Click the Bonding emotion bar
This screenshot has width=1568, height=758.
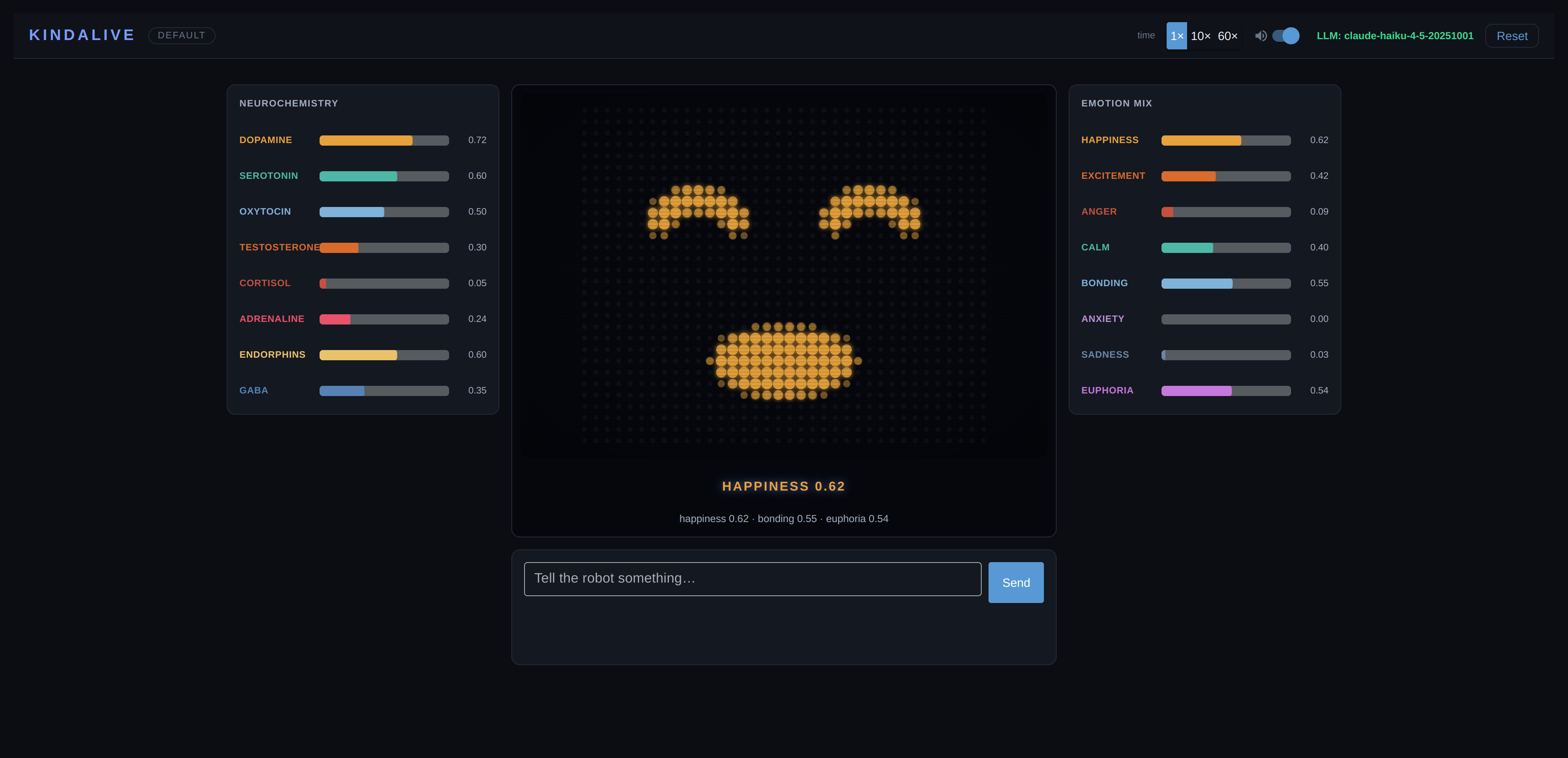(x=1226, y=284)
